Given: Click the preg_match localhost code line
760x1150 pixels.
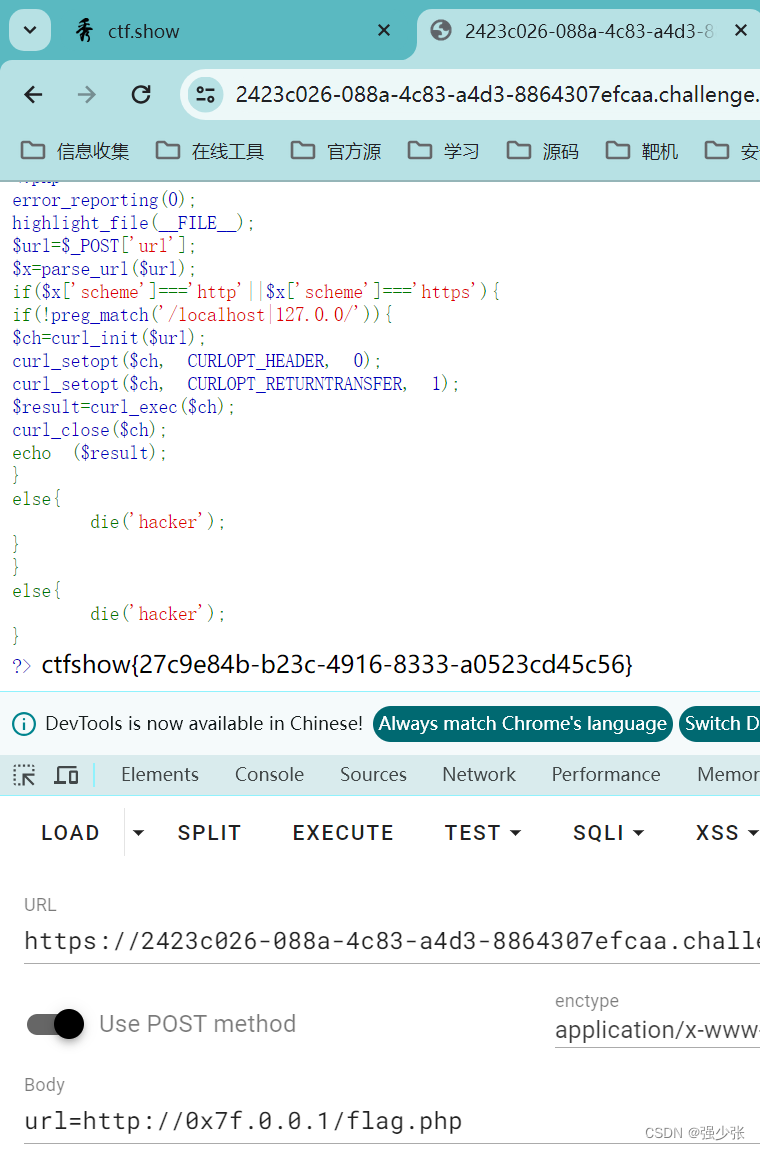Looking at the screenshot, I should pyautogui.click(x=202, y=315).
